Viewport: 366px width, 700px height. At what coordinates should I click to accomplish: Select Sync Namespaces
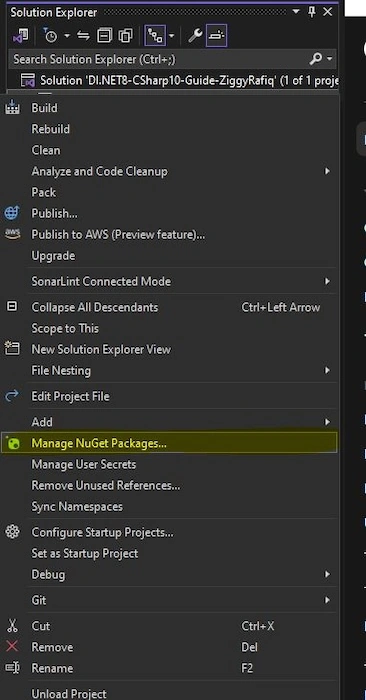[77, 507]
